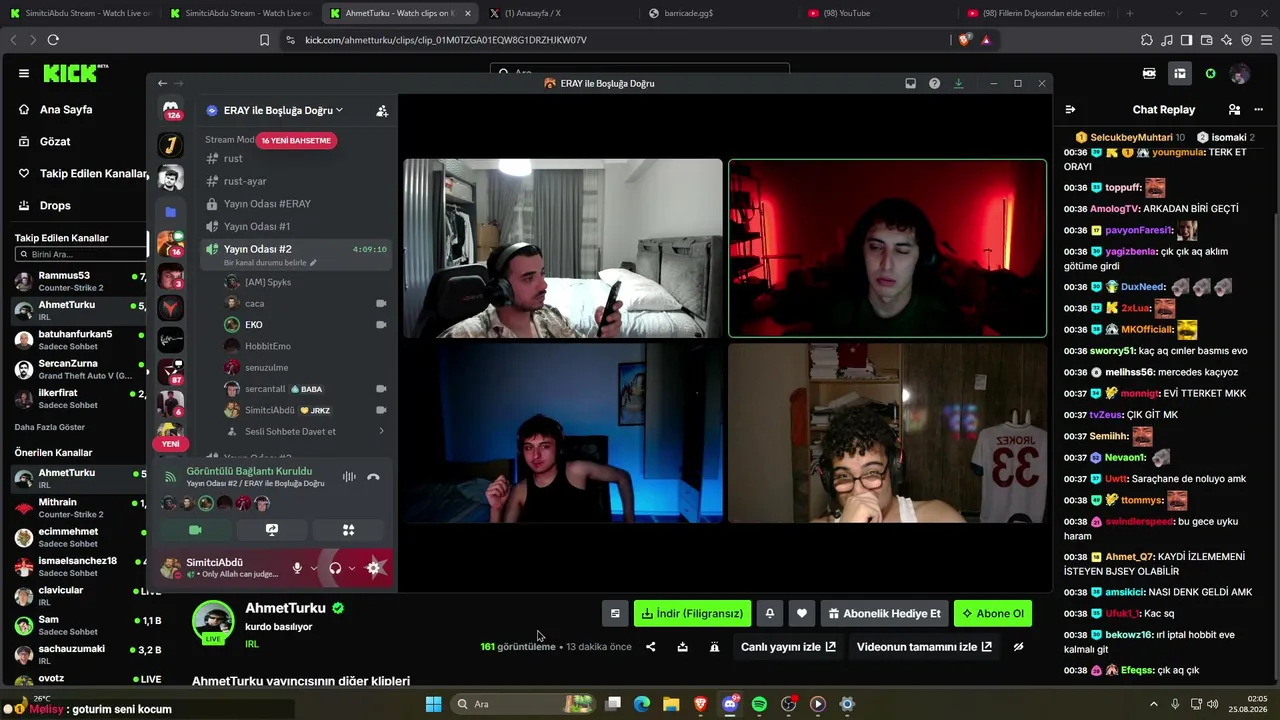This screenshot has height=720, width=1280.
Task: Switch to the Anasayfa / X tab
Action: pos(558,13)
